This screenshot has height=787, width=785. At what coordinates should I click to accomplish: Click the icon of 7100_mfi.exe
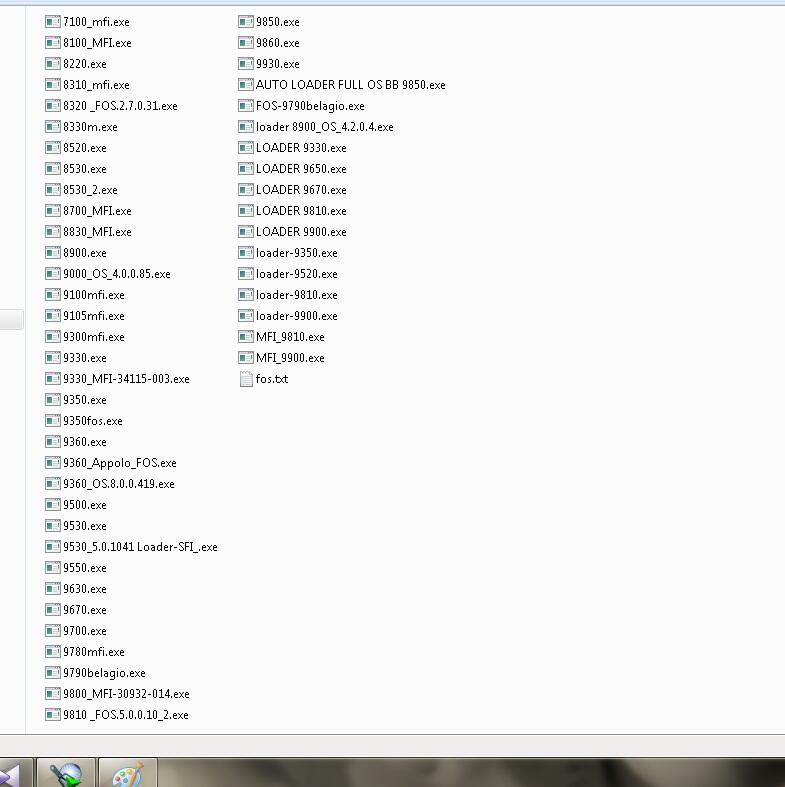pyautogui.click(x=53, y=22)
